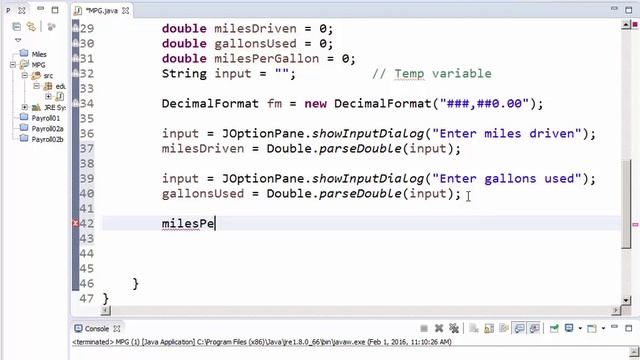
Task: Click editor horizontal scroll left arrow
Action: (x=106, y=311)
